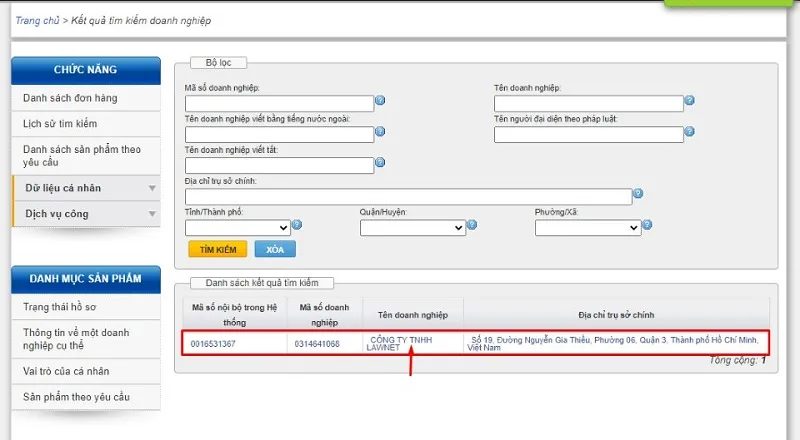Click help icon beside Địa chỉ trụ sở chính

(x=638, y=193)
